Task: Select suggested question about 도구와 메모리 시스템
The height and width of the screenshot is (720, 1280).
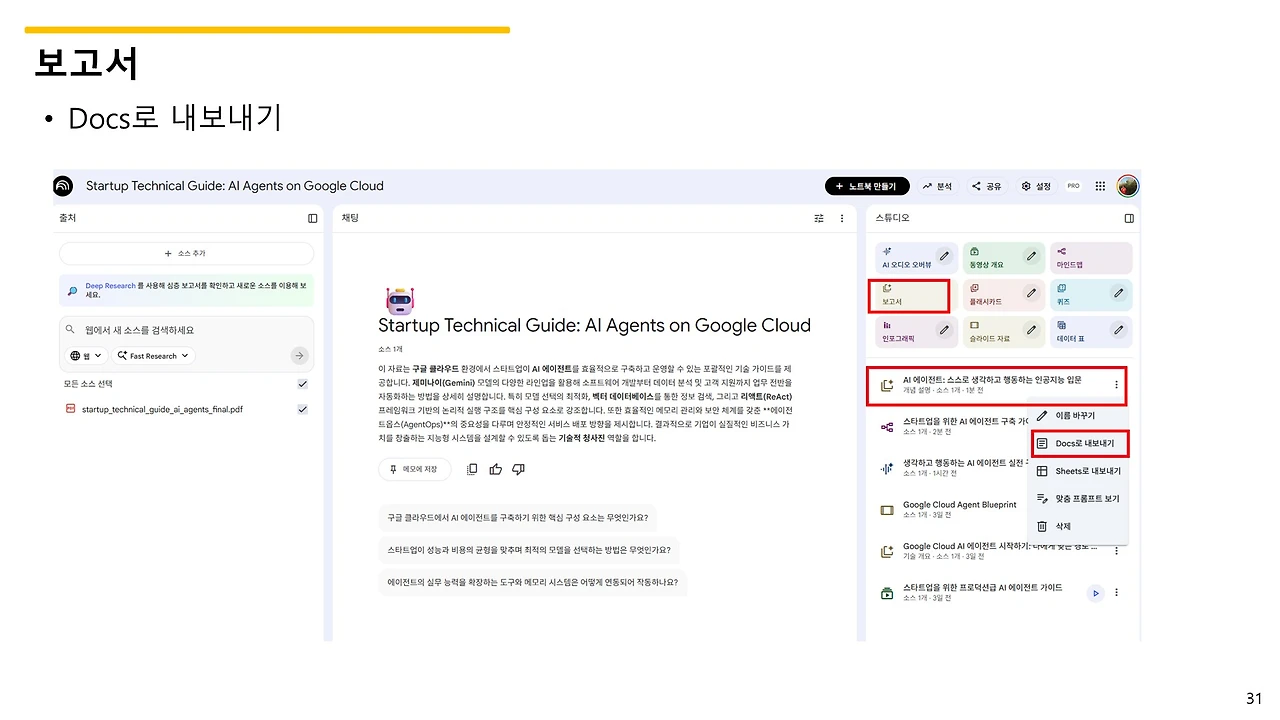Action: point(533,583)
